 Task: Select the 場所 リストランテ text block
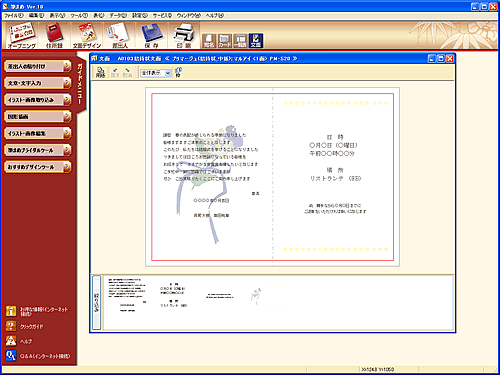pos(335,175)
